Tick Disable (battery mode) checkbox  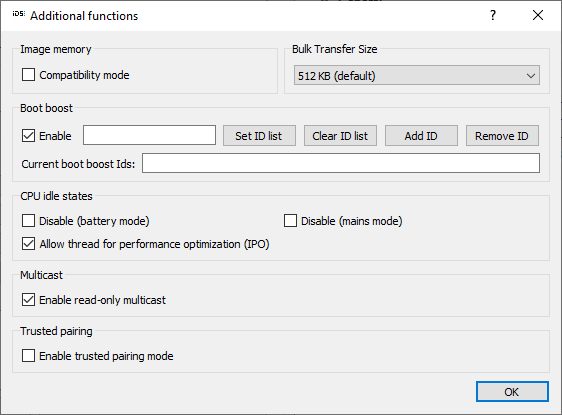tap(28, 221)
